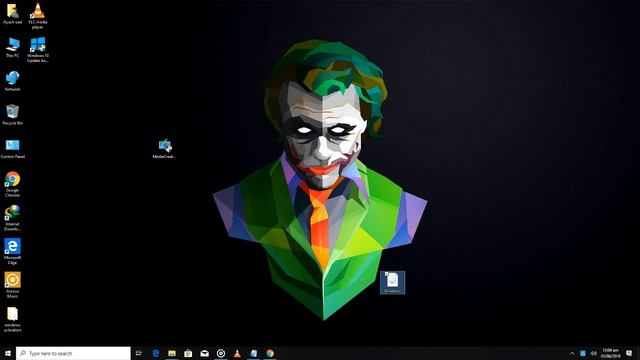Open the MediaCreation tool taskbar icon

pos(253,353)
